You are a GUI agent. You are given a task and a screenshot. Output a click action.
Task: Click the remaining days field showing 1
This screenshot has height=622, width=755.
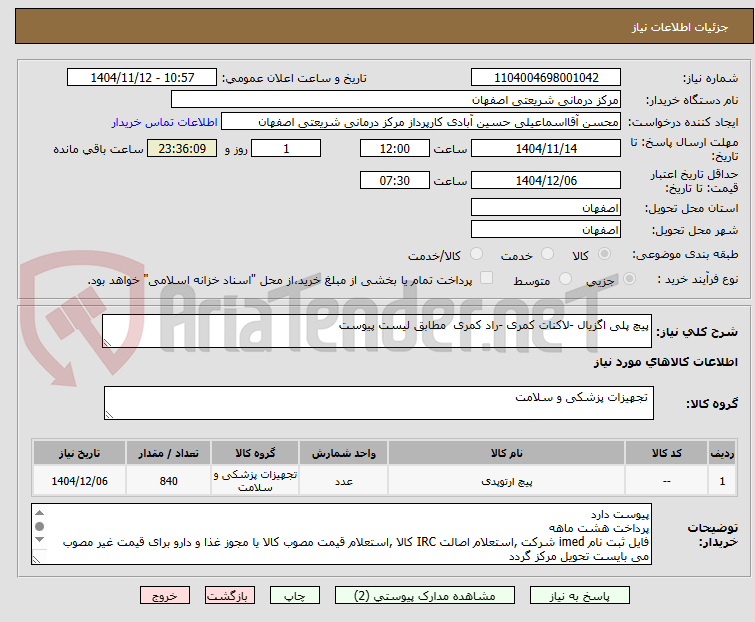tap(286, 148)
